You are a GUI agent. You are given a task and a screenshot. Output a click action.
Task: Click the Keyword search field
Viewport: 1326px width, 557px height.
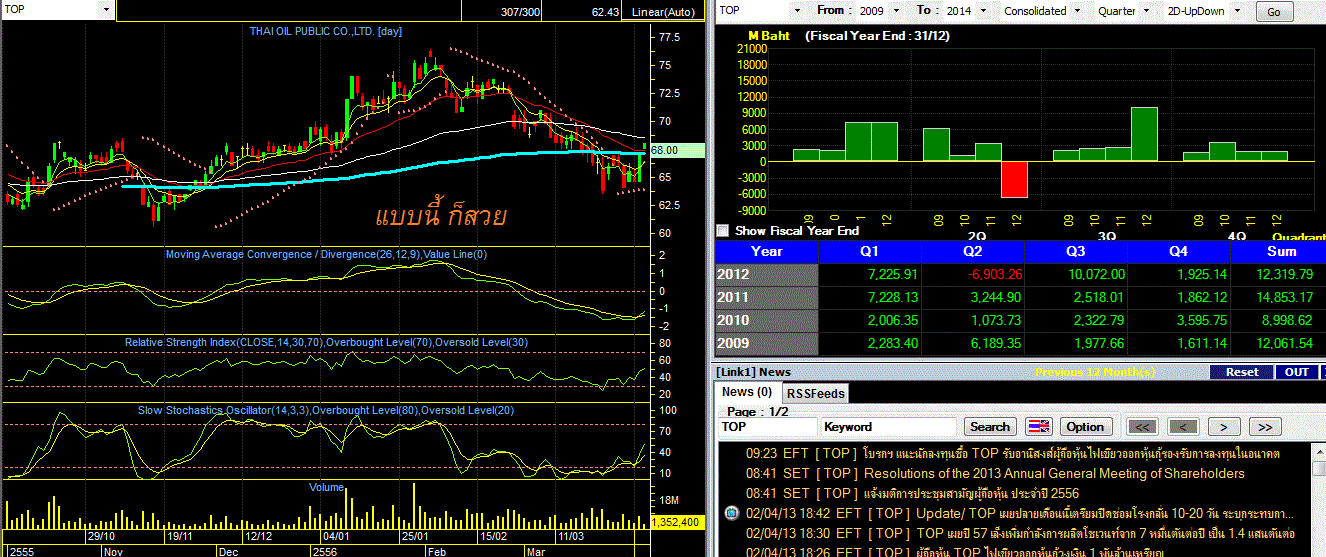pos(888,427)
